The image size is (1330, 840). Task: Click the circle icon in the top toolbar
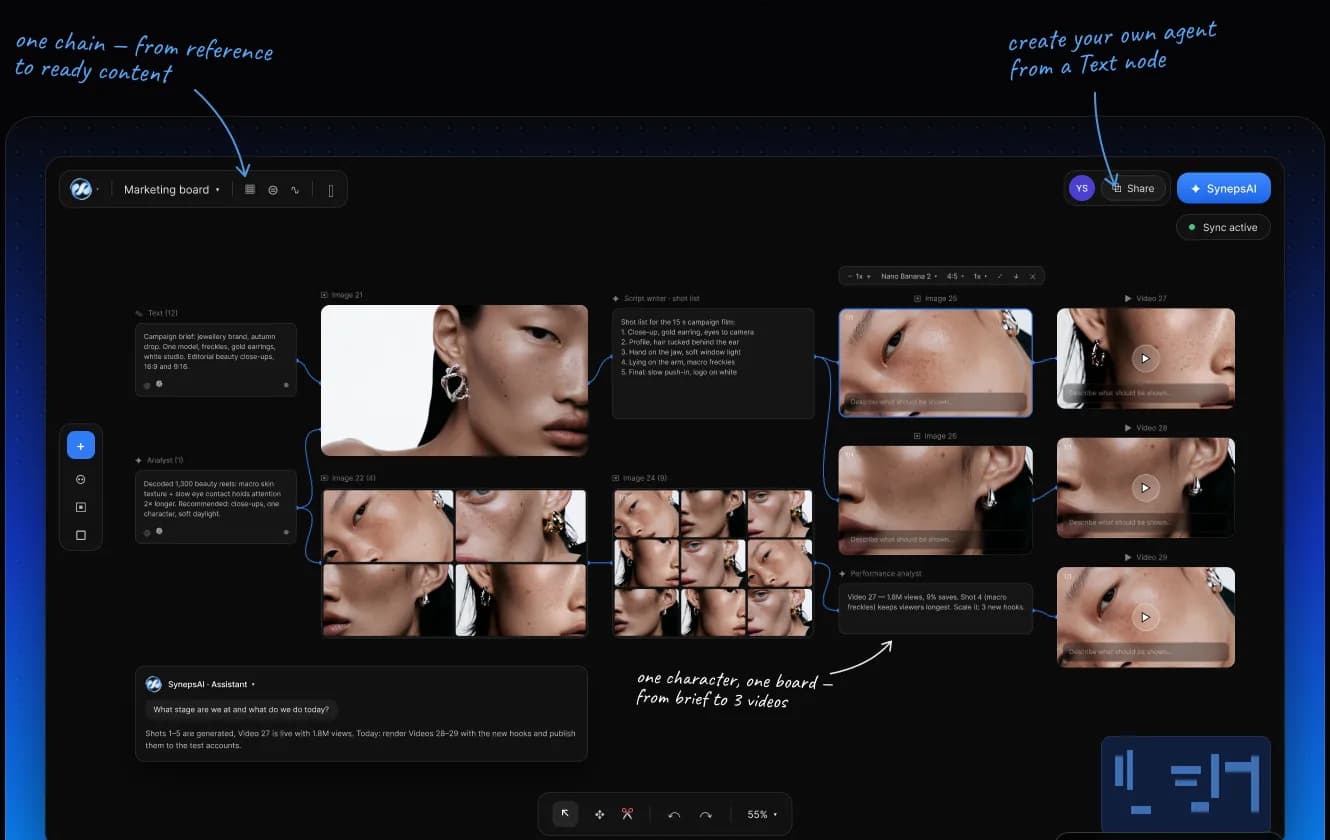[x=272, y=189]
